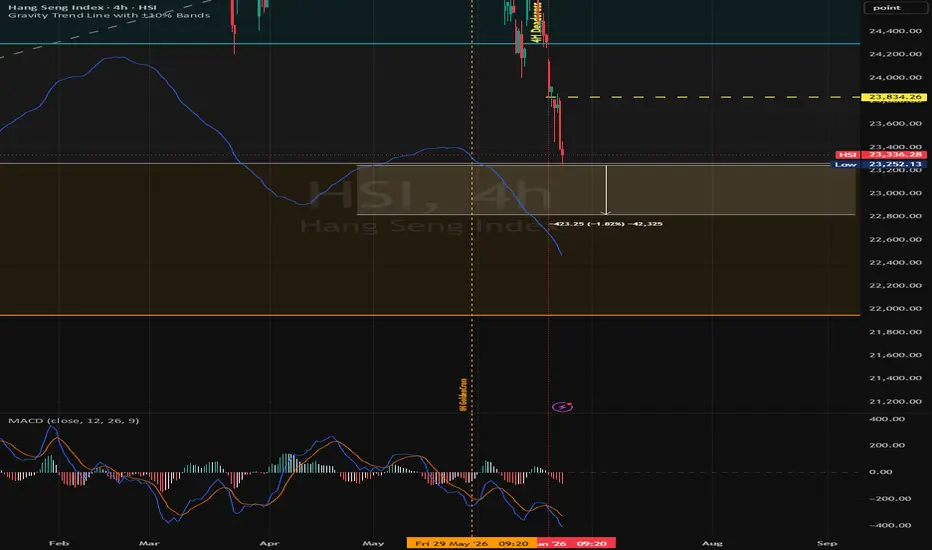Click the 0.00 MACD scale value
Screen dimensions: 932x550
pyautogui.click(x=881, y=472)
